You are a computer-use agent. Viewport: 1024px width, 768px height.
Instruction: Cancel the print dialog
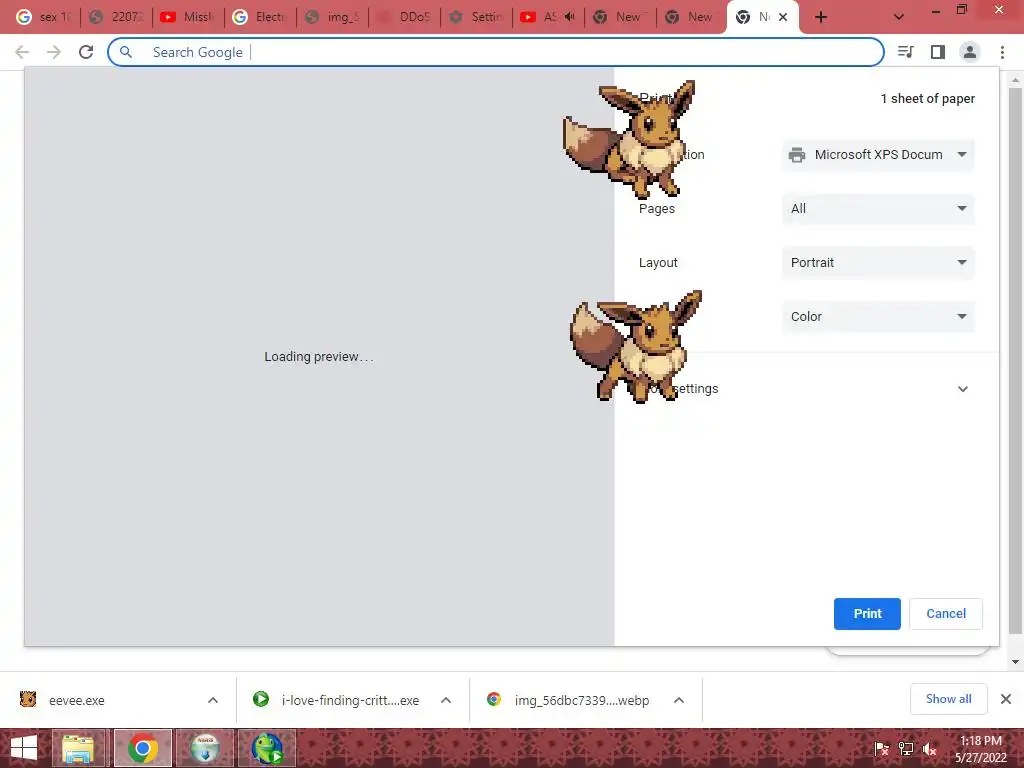[946, 614]
